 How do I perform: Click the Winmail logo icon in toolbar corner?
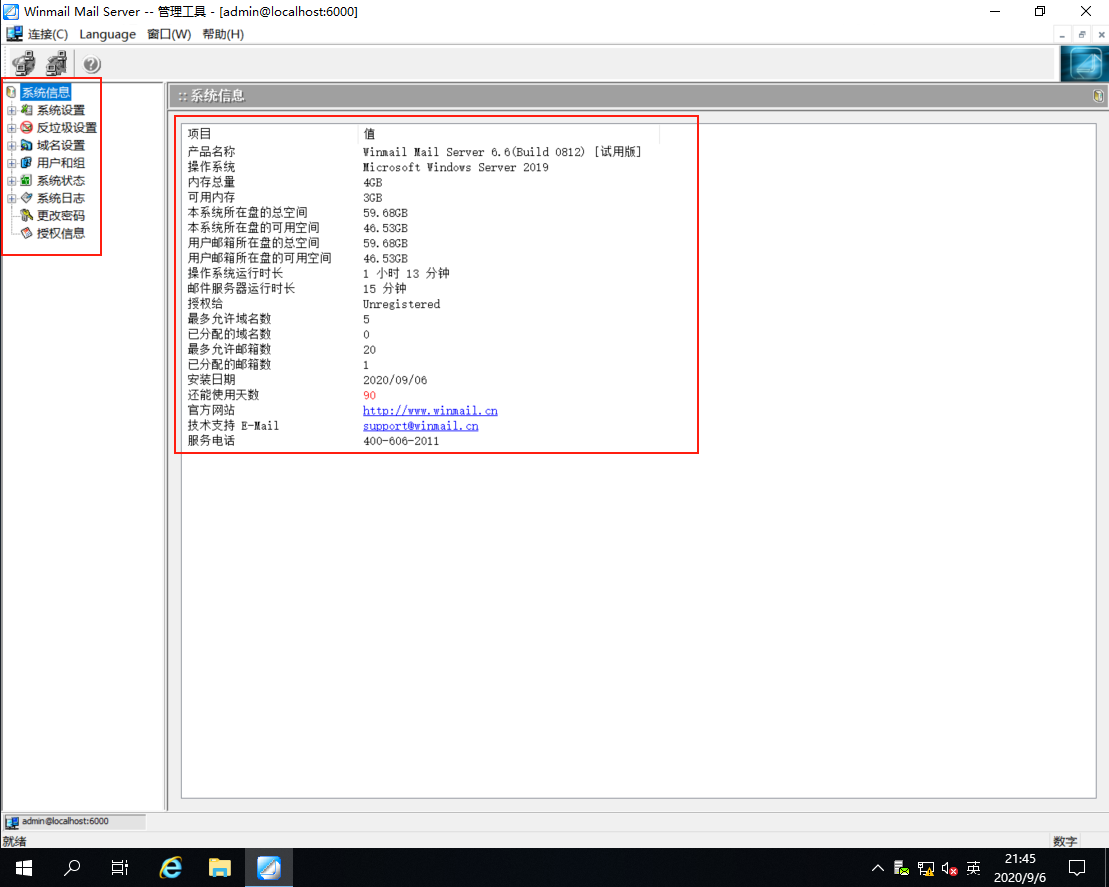point(1084,64)
